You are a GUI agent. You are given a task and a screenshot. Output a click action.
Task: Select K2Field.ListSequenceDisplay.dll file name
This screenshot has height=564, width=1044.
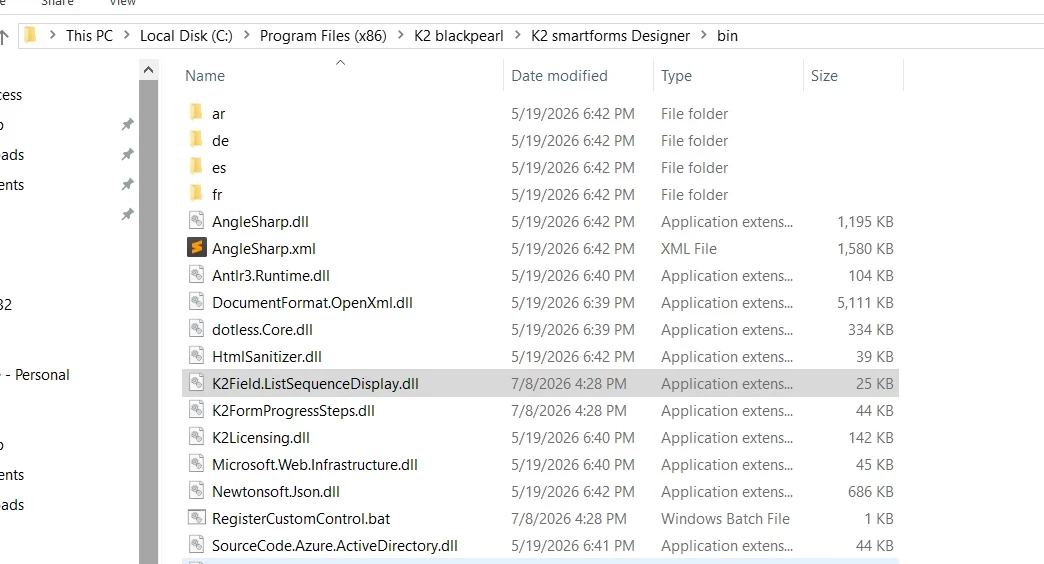tap(316, 384)
